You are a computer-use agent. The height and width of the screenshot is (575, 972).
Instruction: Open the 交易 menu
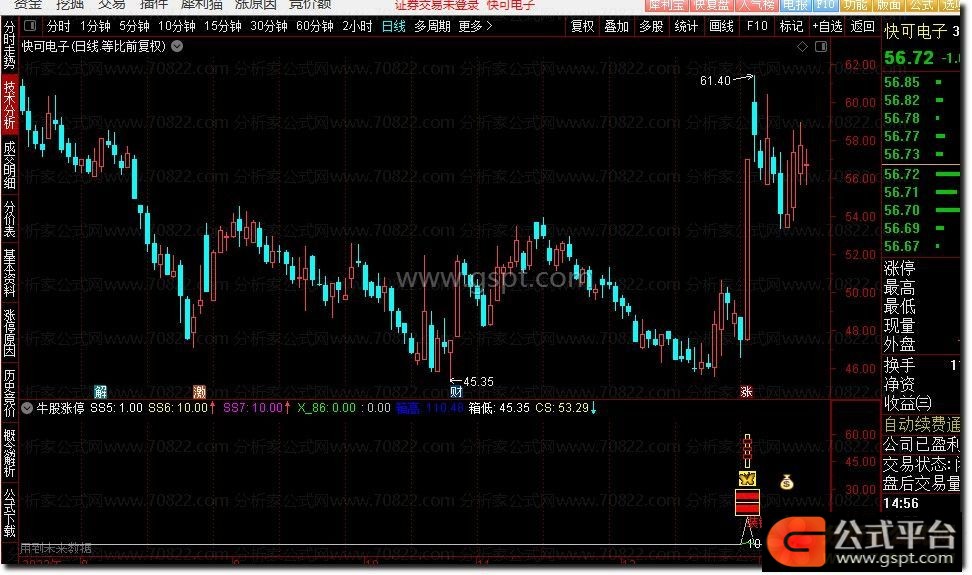tap(112, 5)
